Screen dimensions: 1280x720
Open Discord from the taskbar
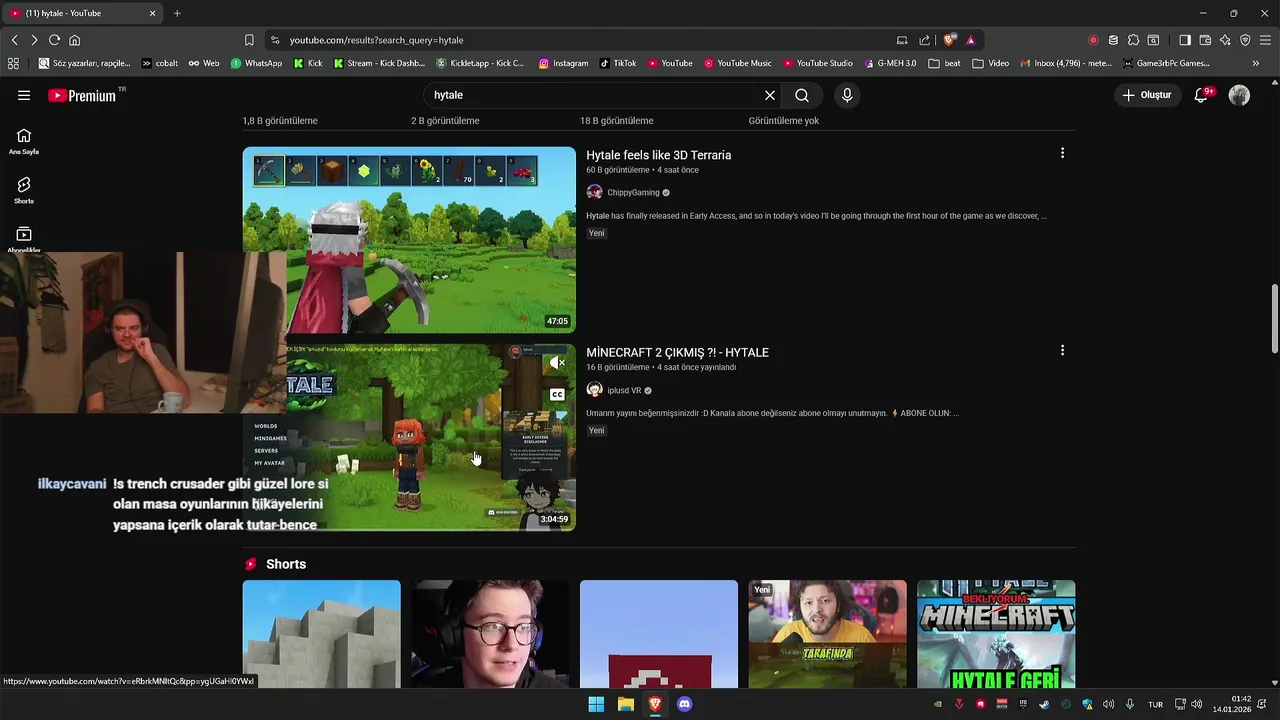click(x=684, y=704)
